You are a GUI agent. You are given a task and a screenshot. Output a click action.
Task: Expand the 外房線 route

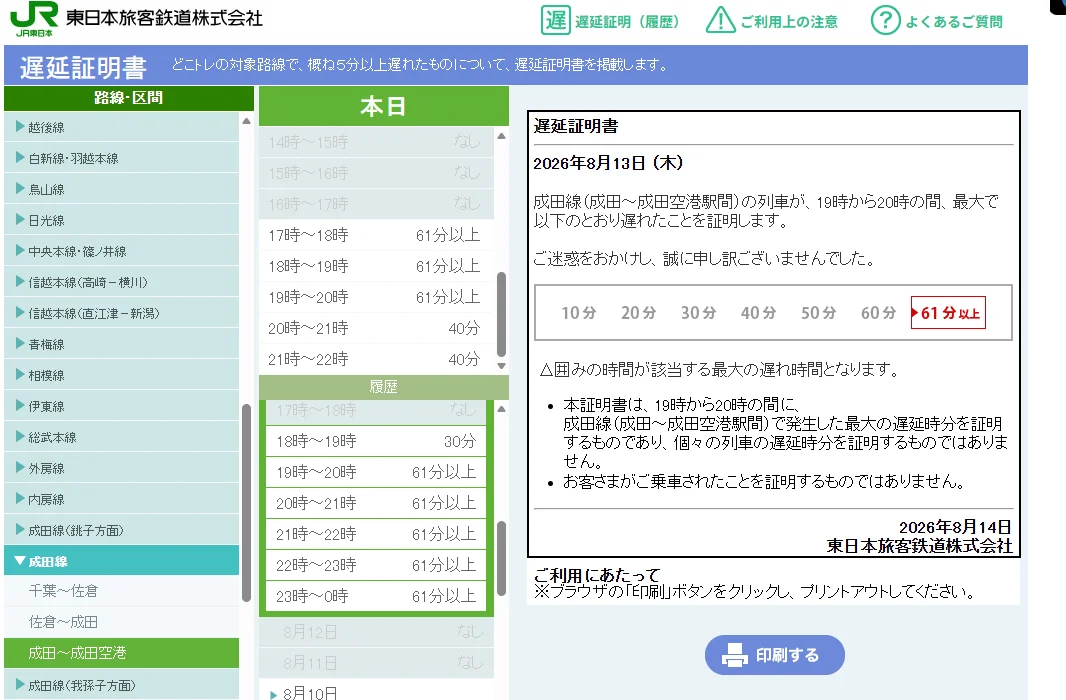tap(122, 468)
